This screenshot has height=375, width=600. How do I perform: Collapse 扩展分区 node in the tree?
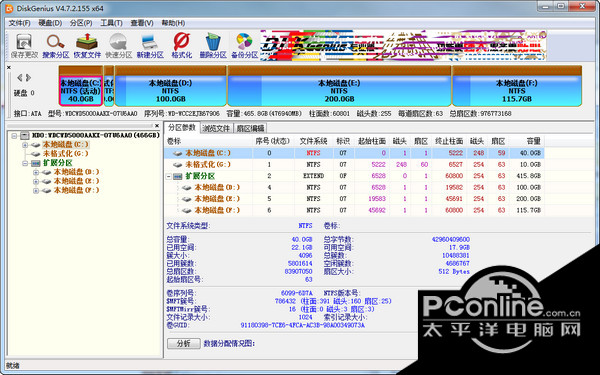click(x=25, y=163)
